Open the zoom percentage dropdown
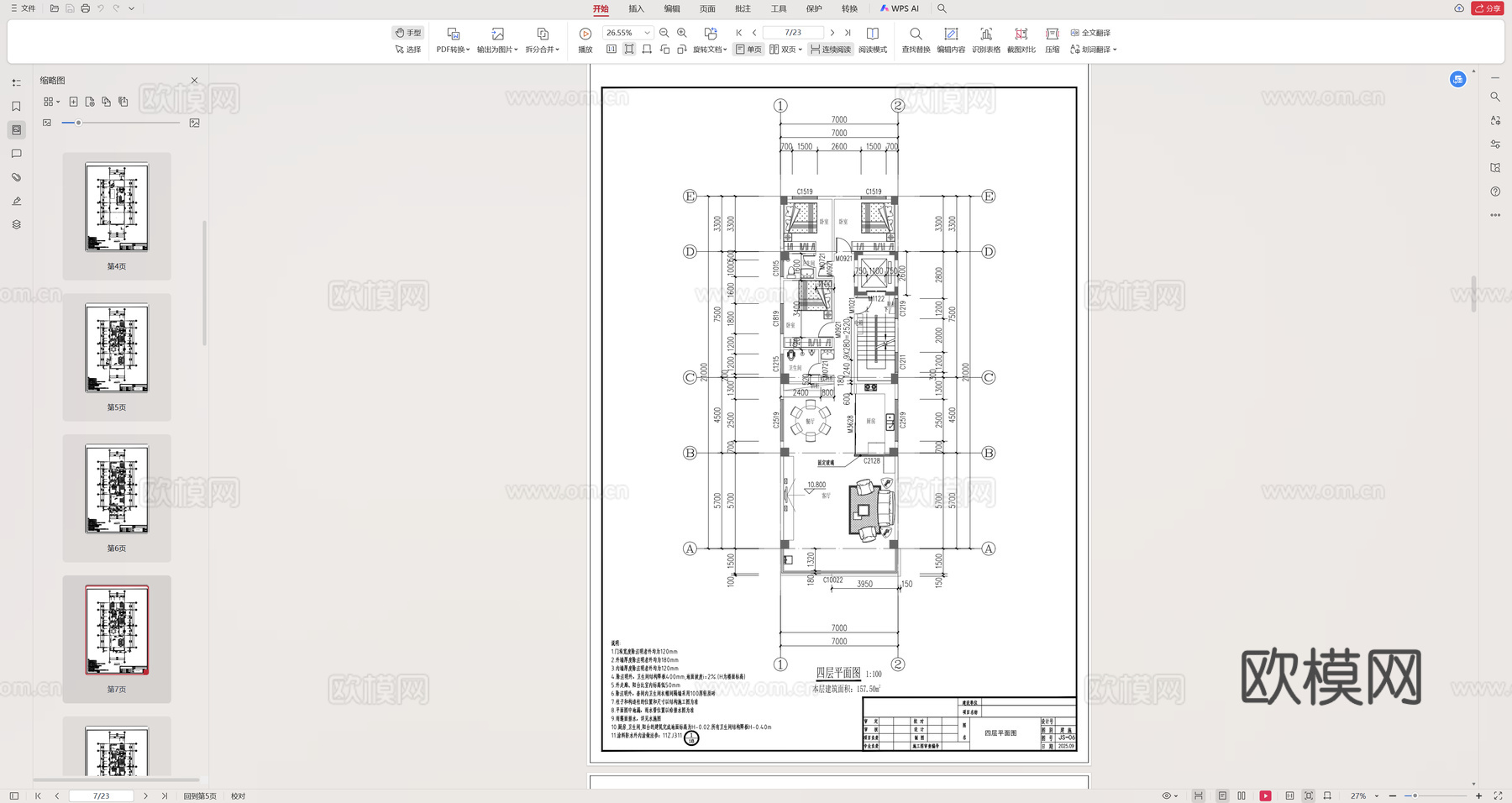1512x803 pixels. point(646,32)
